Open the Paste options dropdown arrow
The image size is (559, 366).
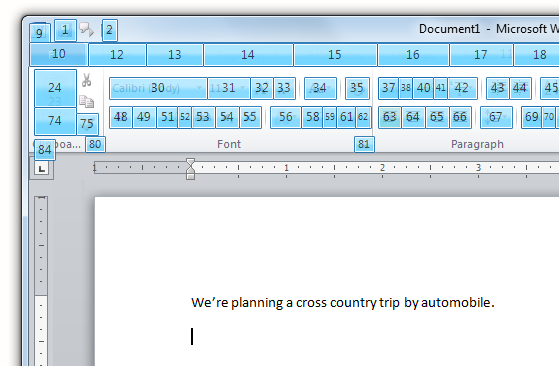pyautogui.click(x=55, y=121)
